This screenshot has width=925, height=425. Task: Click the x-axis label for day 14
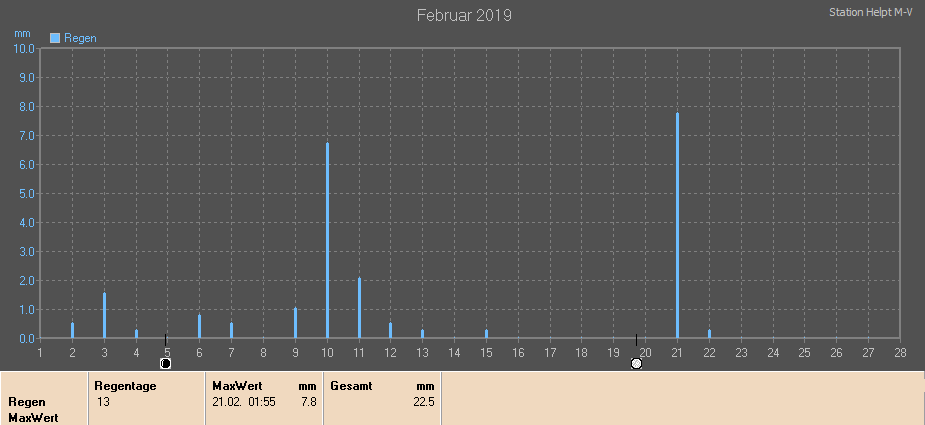(454, 353)
